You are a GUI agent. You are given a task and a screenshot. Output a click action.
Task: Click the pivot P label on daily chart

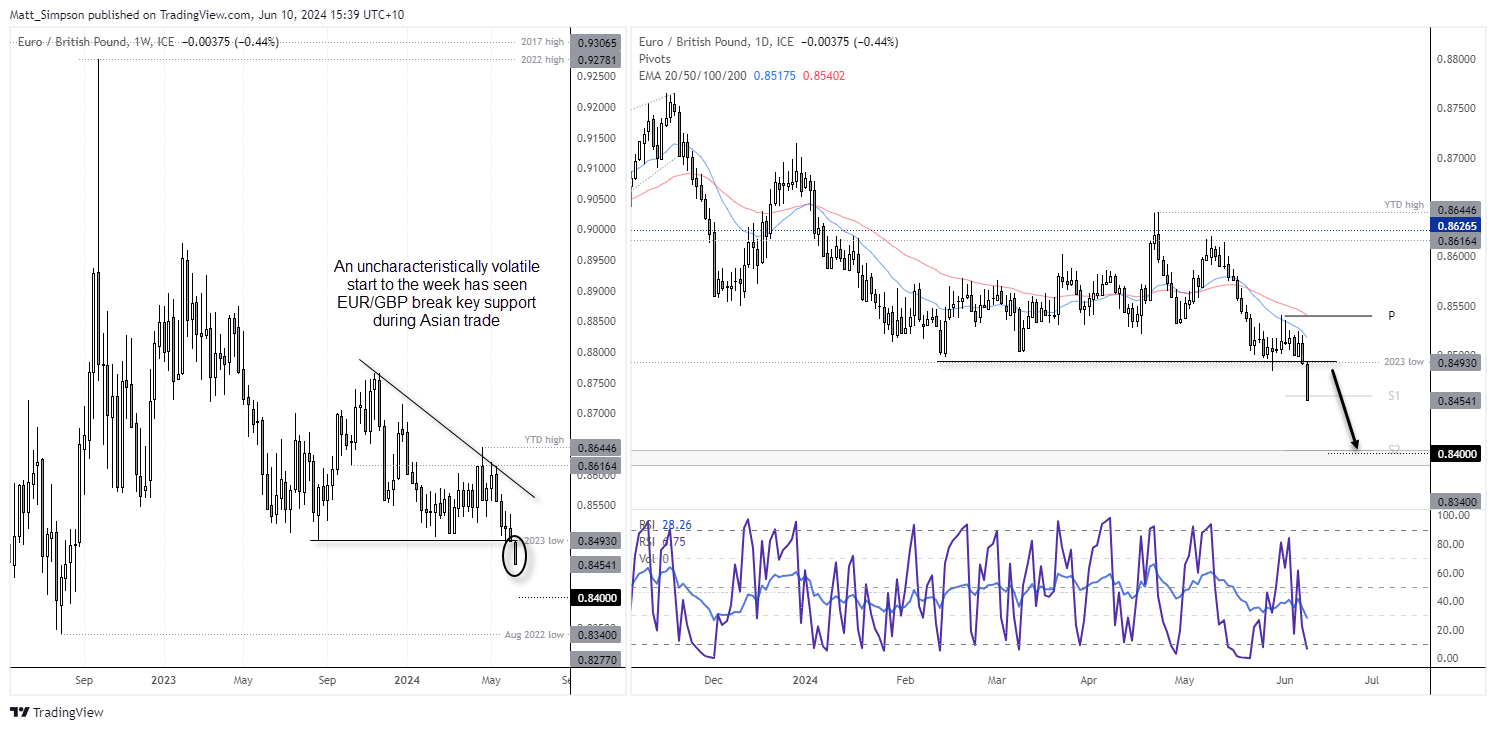[1391, 315]
